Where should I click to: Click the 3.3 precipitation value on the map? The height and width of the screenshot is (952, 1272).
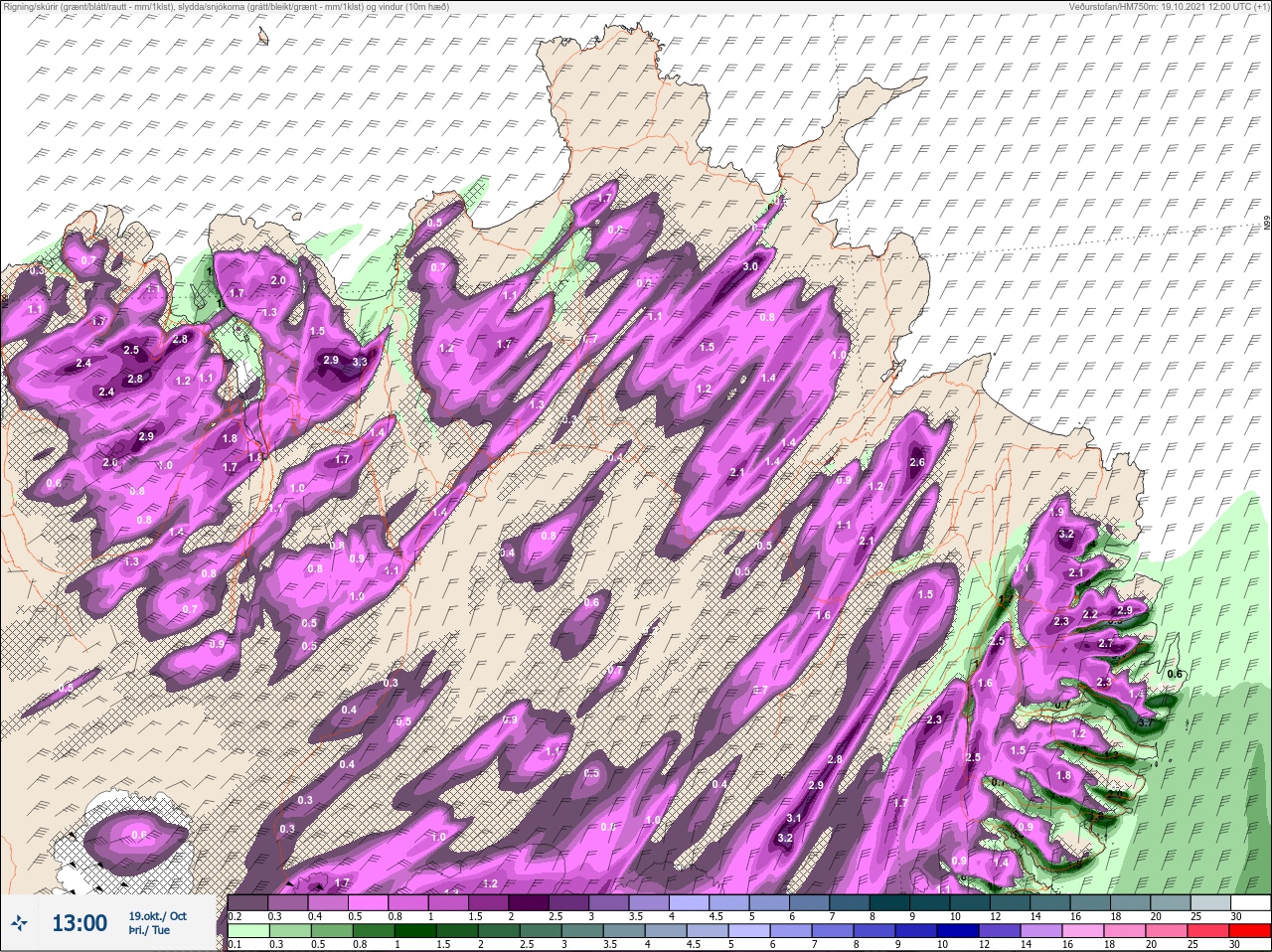click(360, 362)
